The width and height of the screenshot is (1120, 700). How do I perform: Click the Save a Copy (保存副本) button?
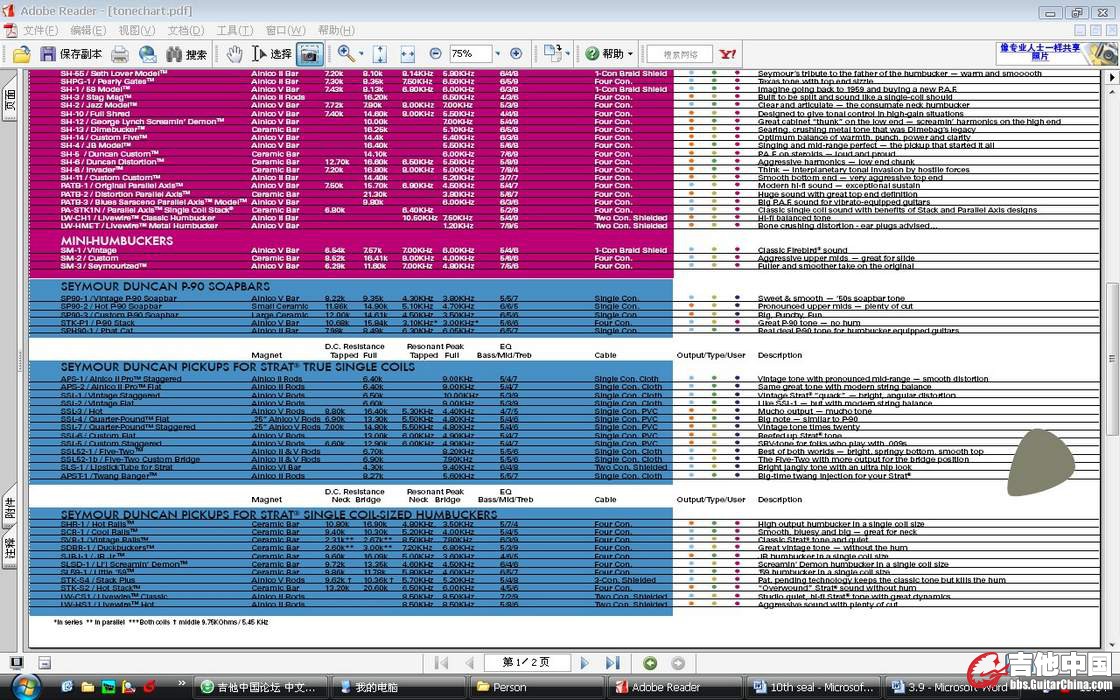(71, 54)
